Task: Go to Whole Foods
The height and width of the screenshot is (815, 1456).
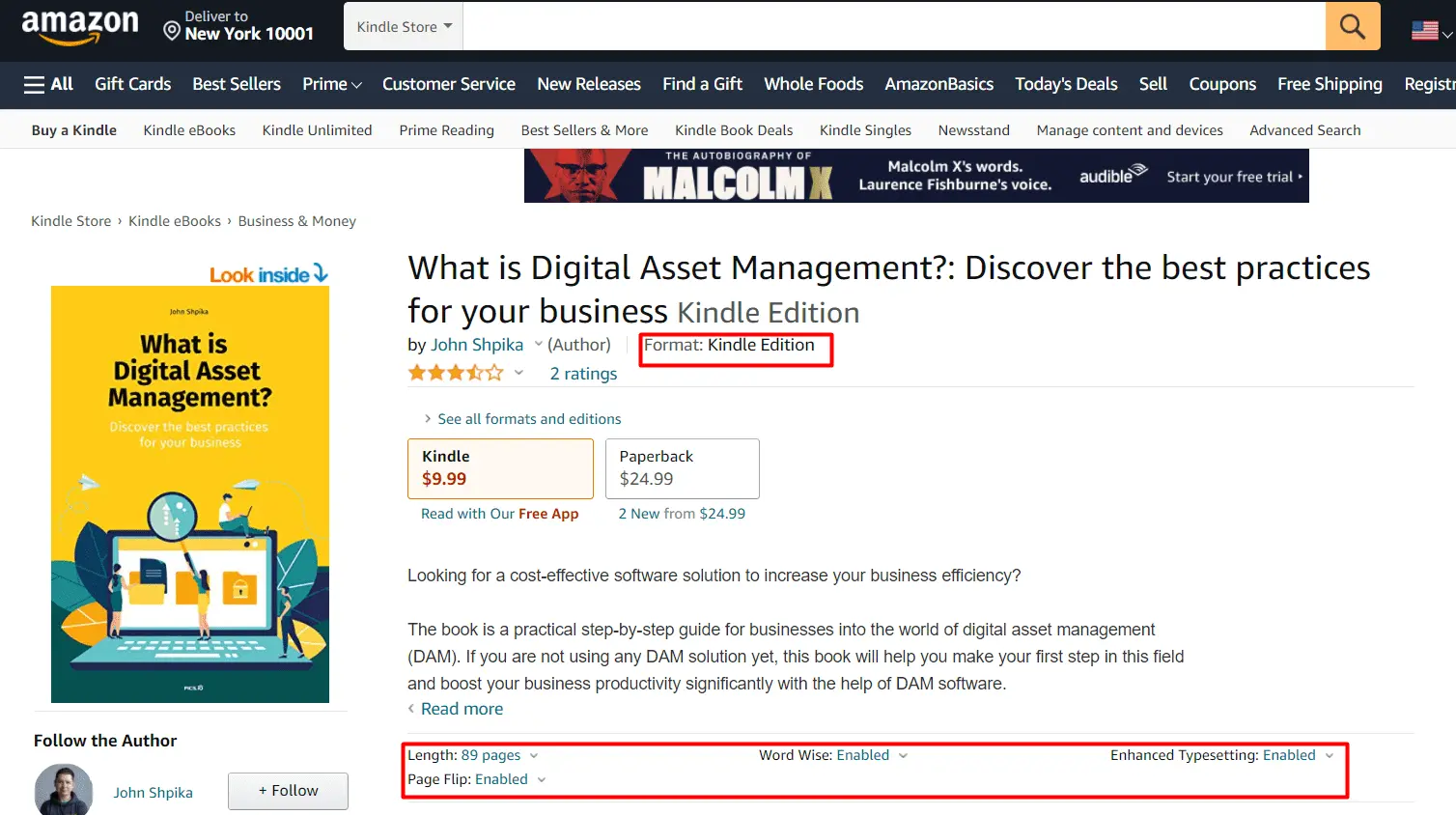Action: click(814, 84)
